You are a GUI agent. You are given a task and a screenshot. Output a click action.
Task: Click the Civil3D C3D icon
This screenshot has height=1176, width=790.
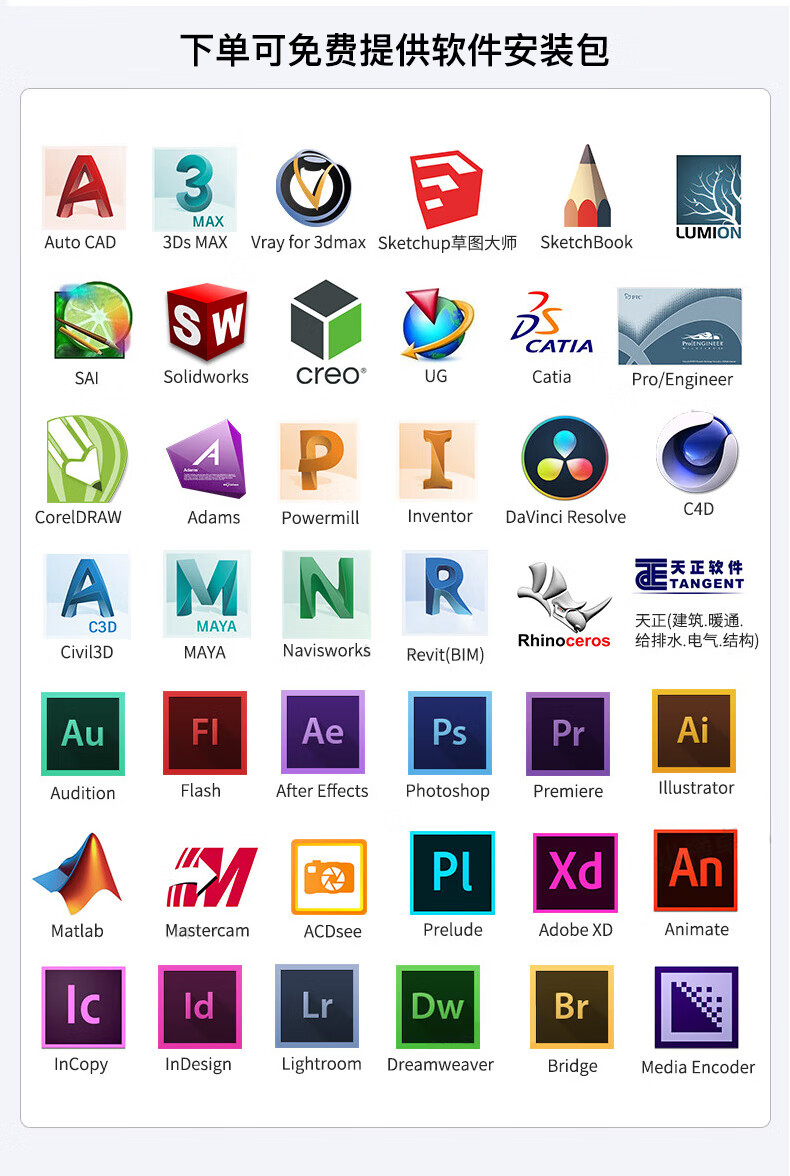point(88,596)
